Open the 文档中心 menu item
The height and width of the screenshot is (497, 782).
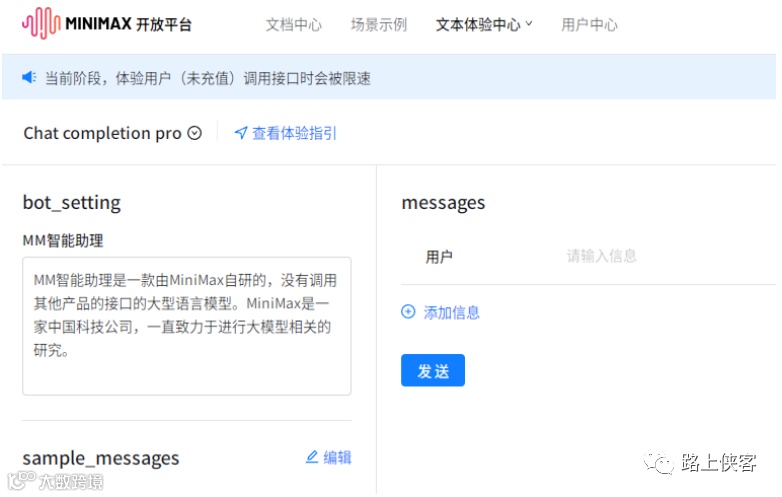coord(293,24)
